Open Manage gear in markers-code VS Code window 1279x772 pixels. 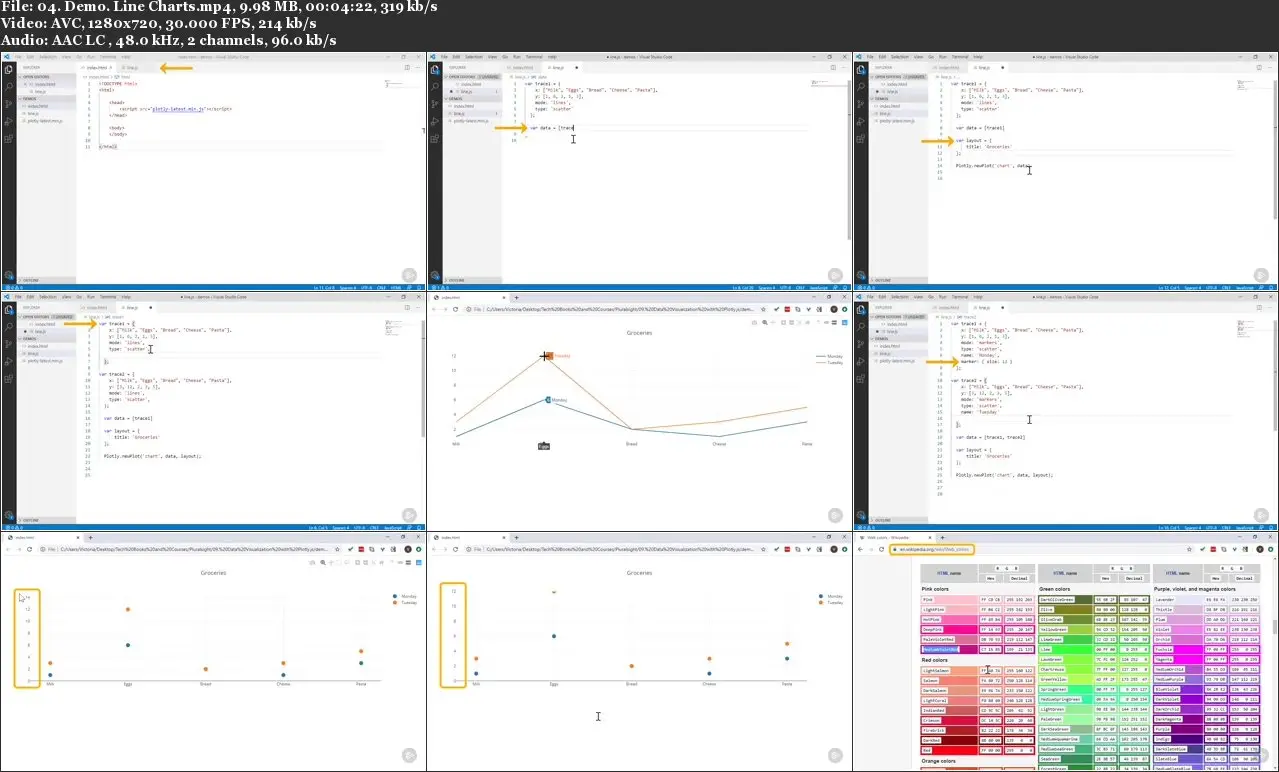pos(860,515)
